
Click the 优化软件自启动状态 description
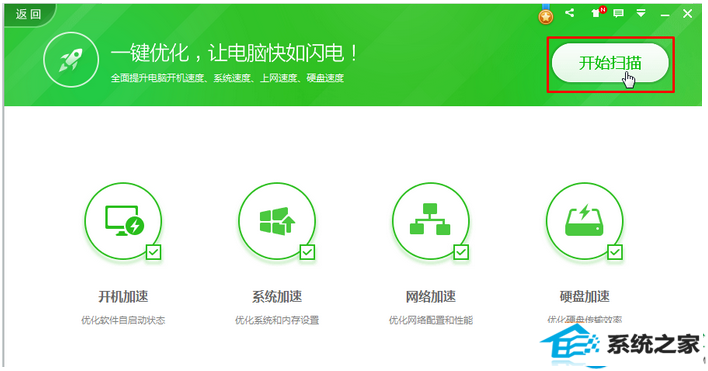123,320
